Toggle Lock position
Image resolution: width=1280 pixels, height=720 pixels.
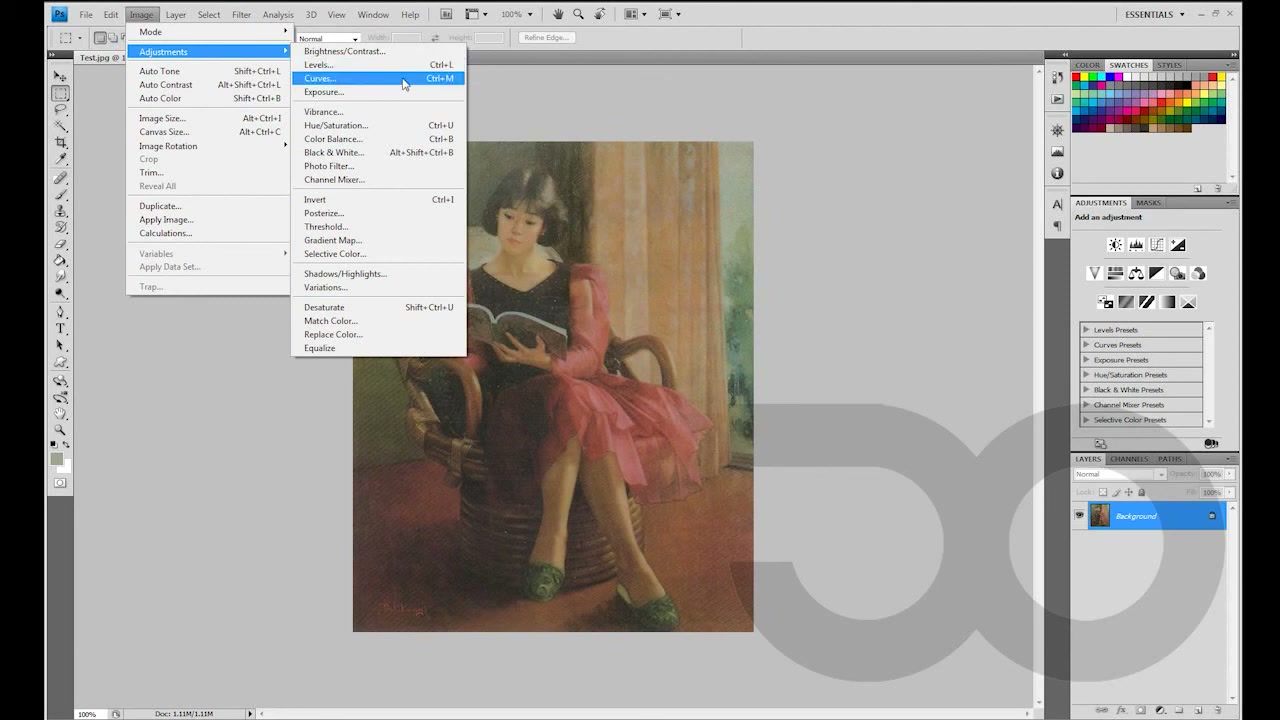coord(1129,492)
